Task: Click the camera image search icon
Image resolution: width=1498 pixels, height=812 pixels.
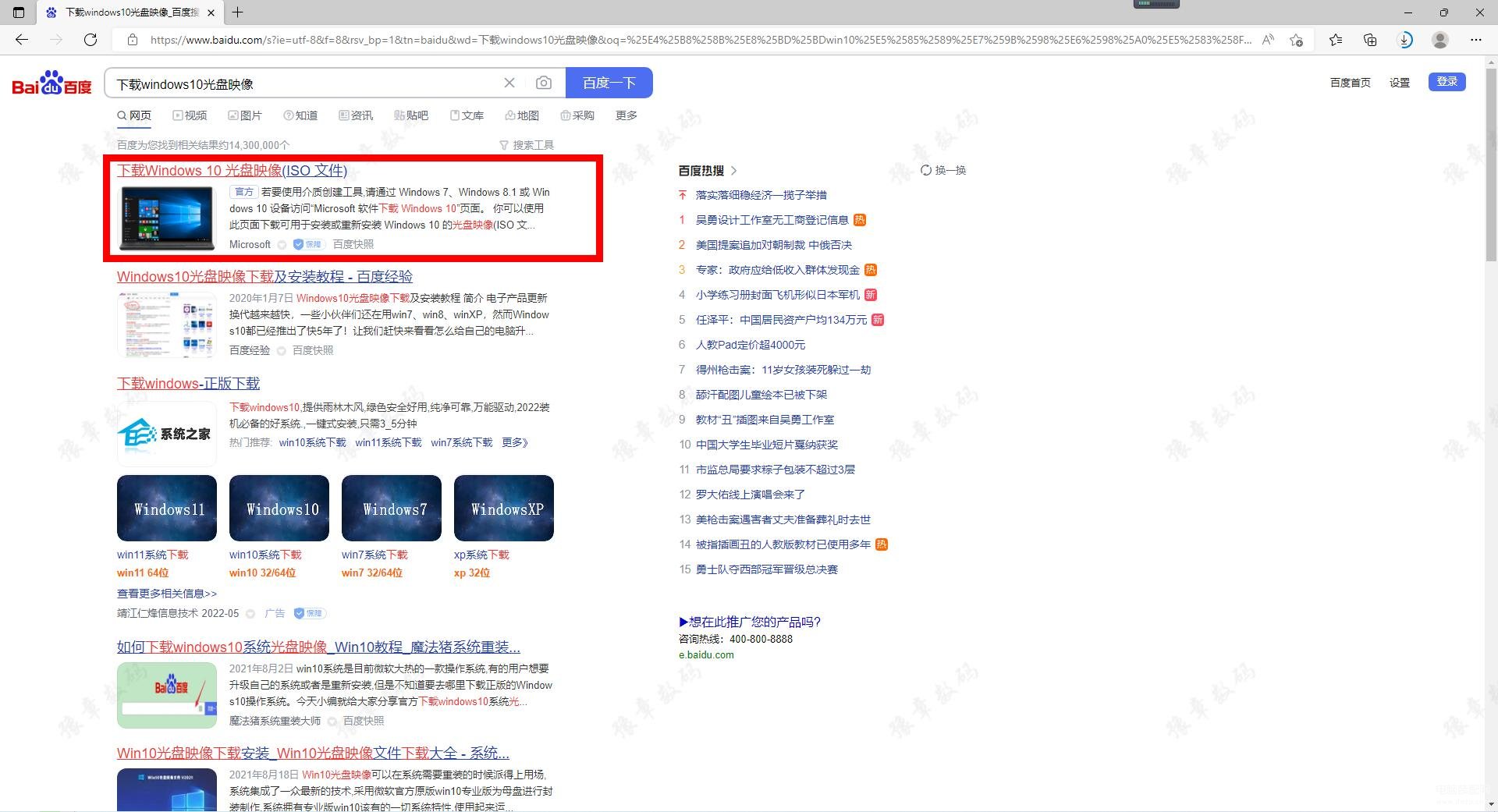Action: click(544, 83)
